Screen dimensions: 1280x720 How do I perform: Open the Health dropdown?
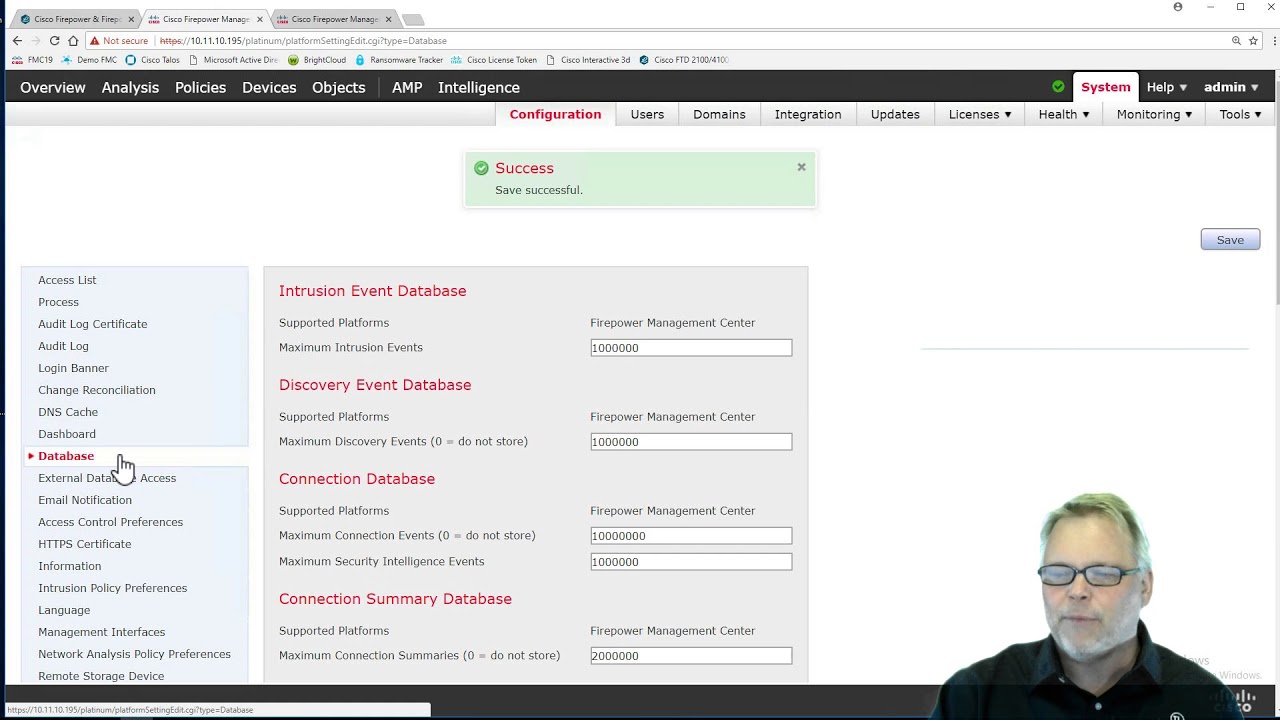[x=1064, y=114]
